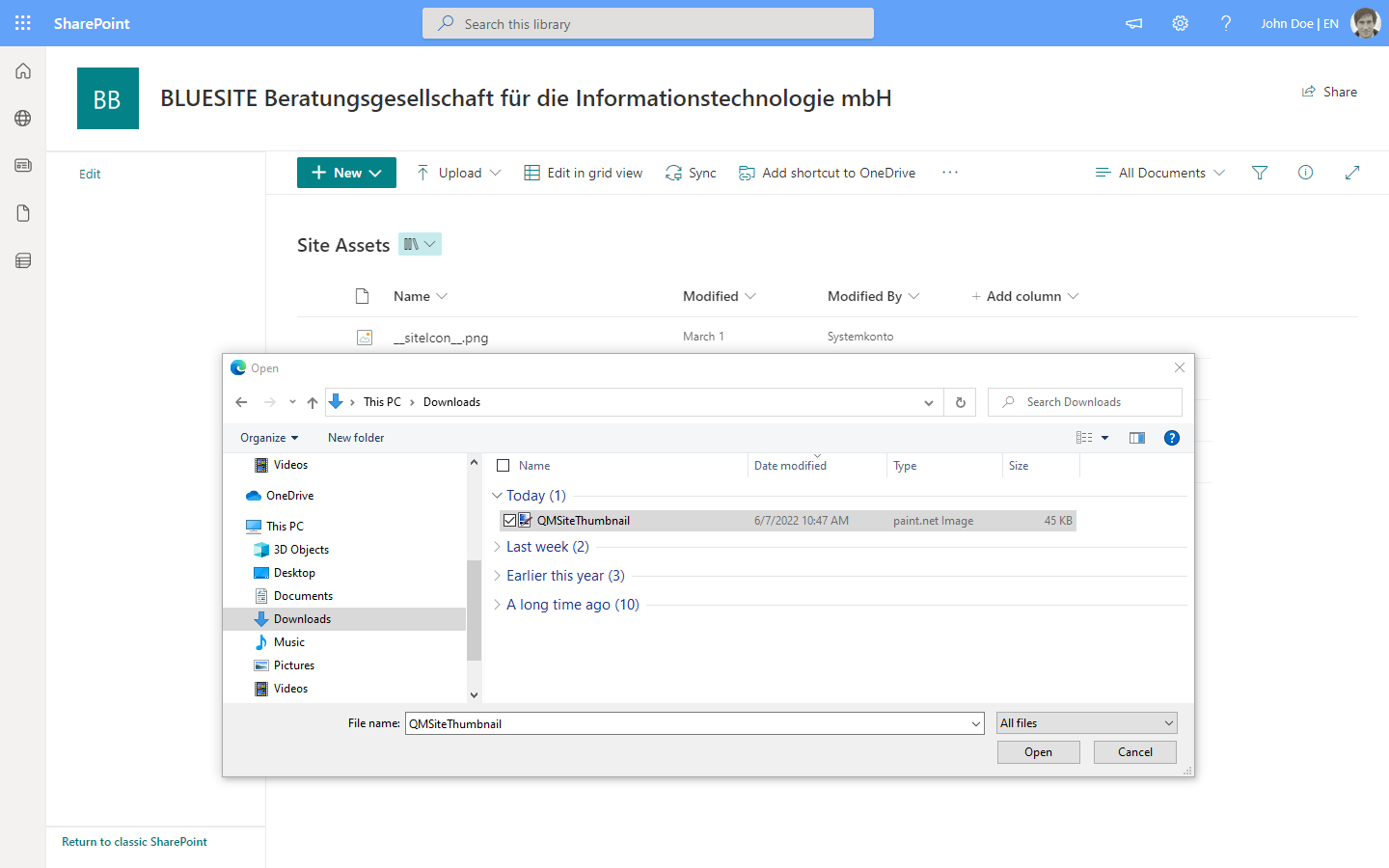Click New folder in the dialog toolbar
The height and width of the screenshot is (868, 1389).
click(356, 438)
